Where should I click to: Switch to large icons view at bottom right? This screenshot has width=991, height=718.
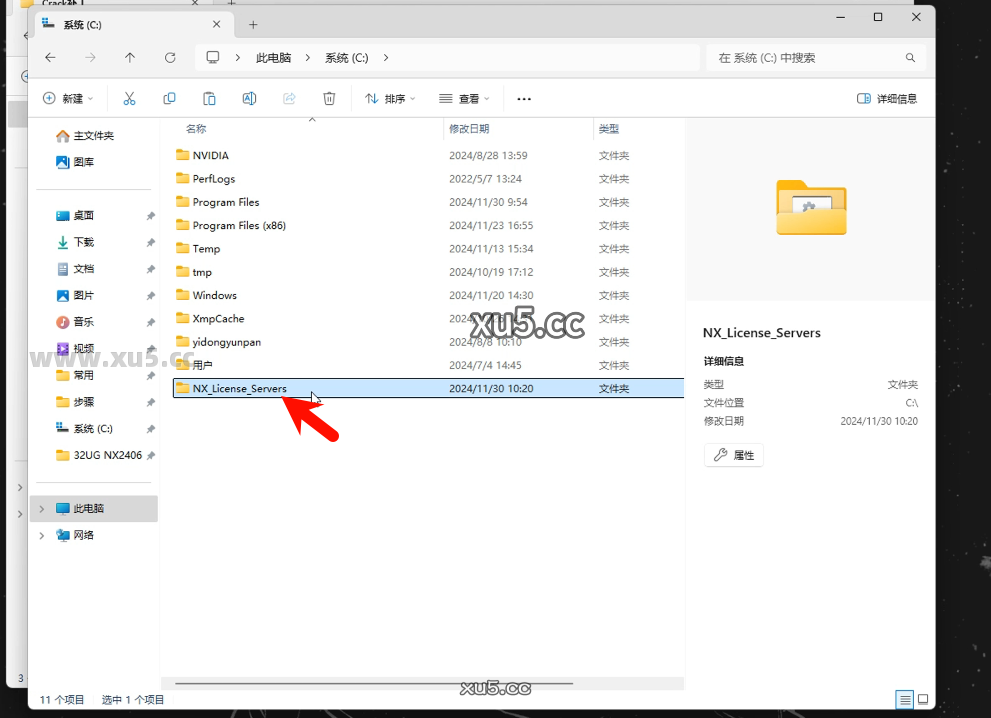tap(923, 699)
